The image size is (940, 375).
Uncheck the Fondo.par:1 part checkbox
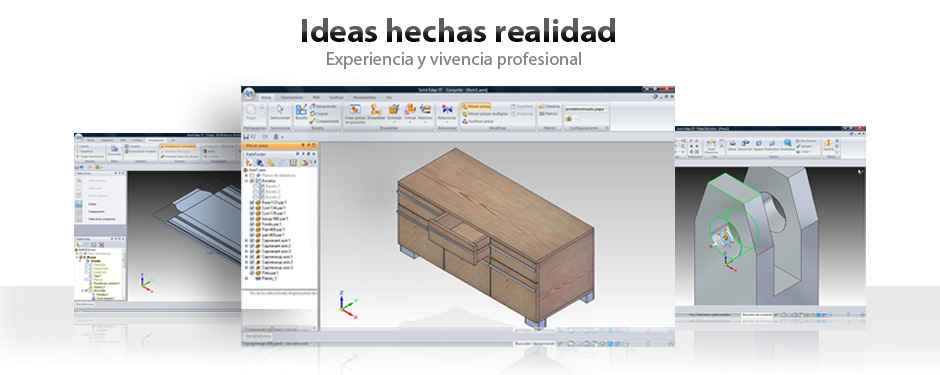[x=252, y=224]
